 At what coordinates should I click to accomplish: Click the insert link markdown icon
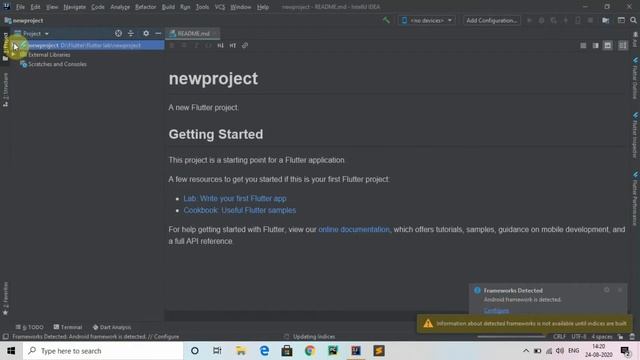245,46
